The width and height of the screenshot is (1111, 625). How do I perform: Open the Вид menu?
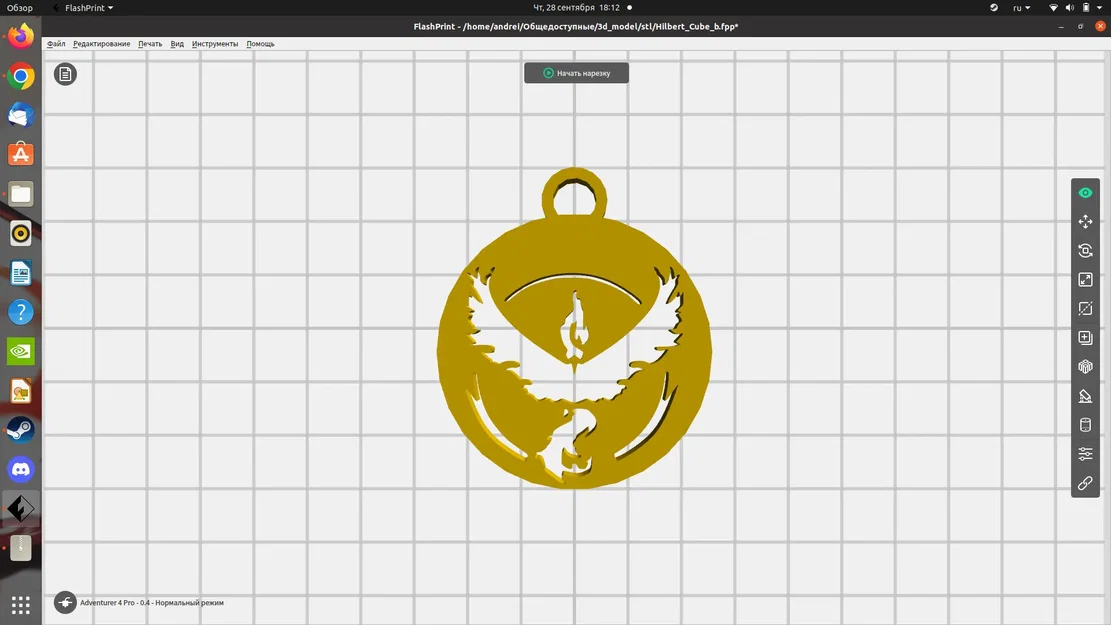(177, 44)
